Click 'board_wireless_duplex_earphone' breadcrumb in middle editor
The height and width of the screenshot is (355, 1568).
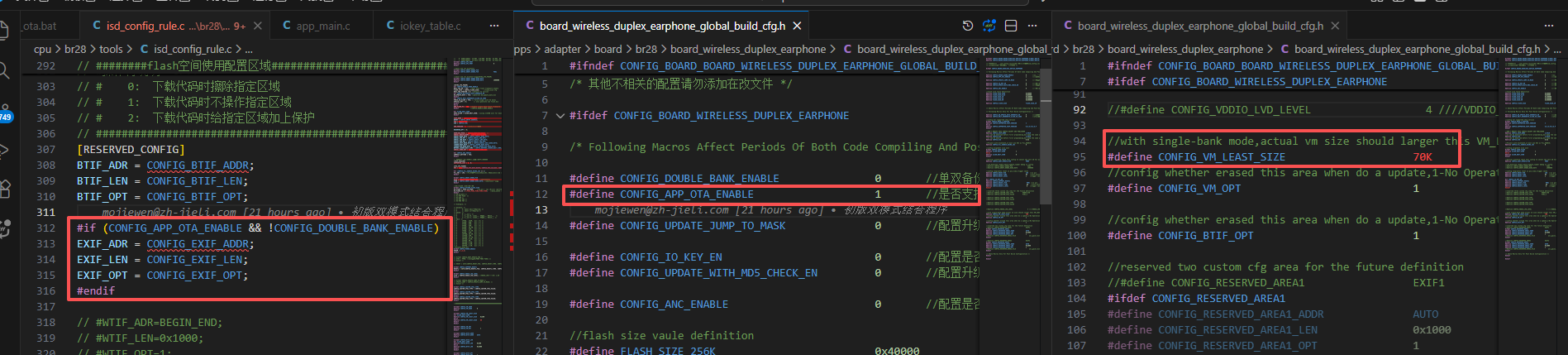tap(748, 49)
